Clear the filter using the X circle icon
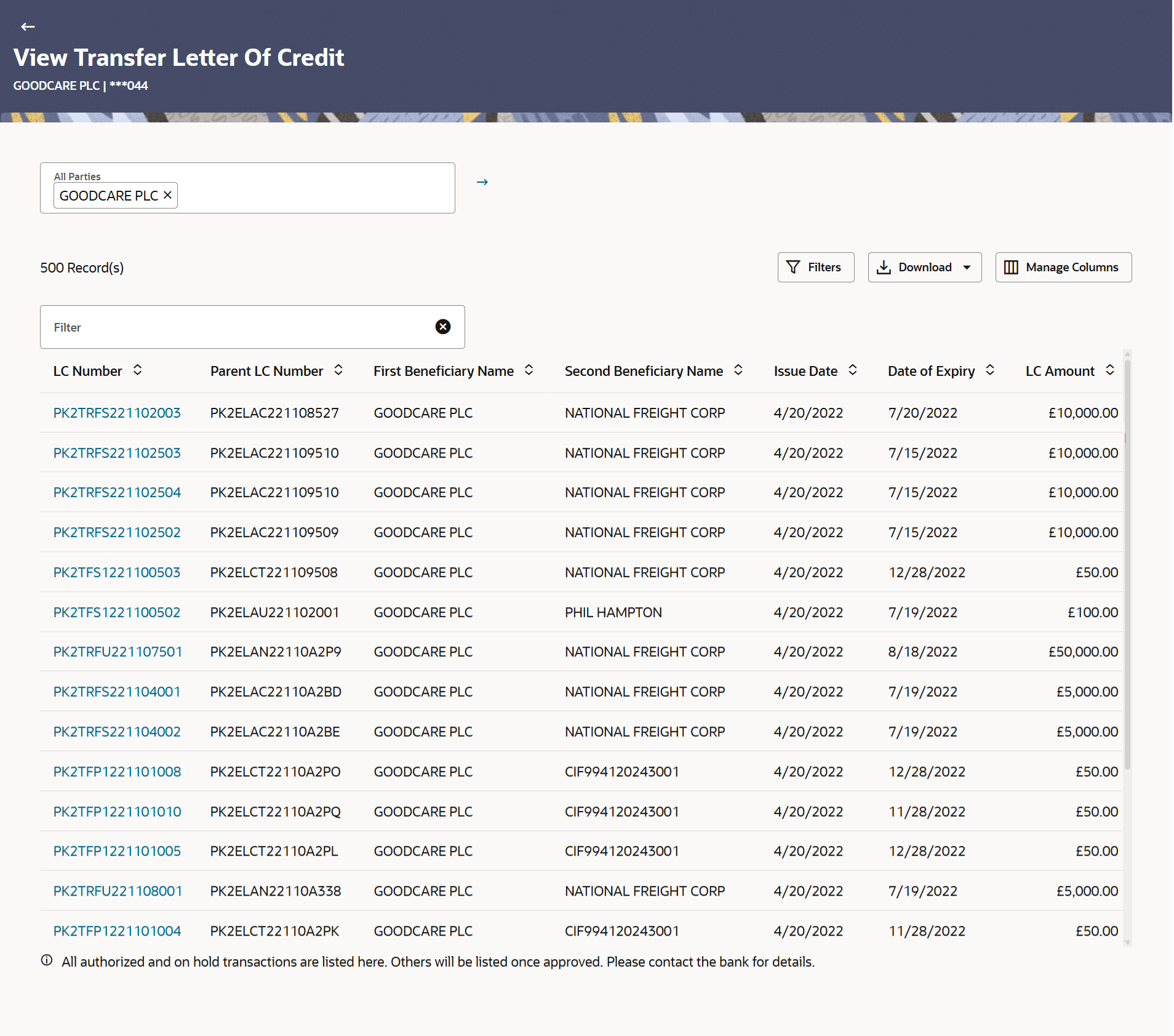1174x1036 pixels. click(x=443, y=327)
